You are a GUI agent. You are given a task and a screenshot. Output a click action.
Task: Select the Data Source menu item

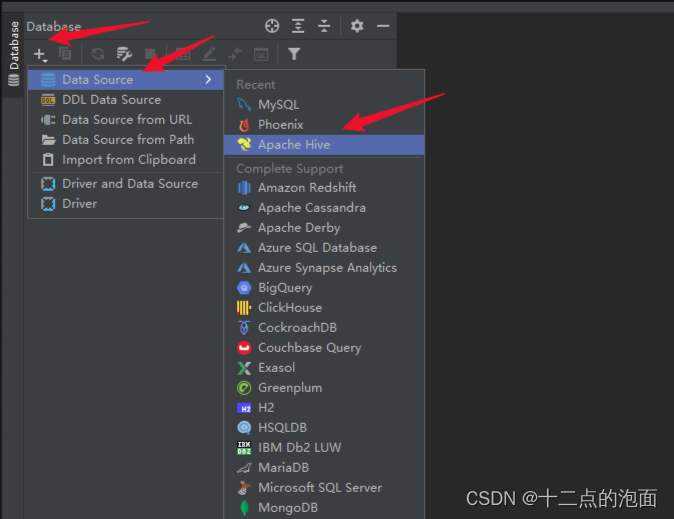click(126, 80)
